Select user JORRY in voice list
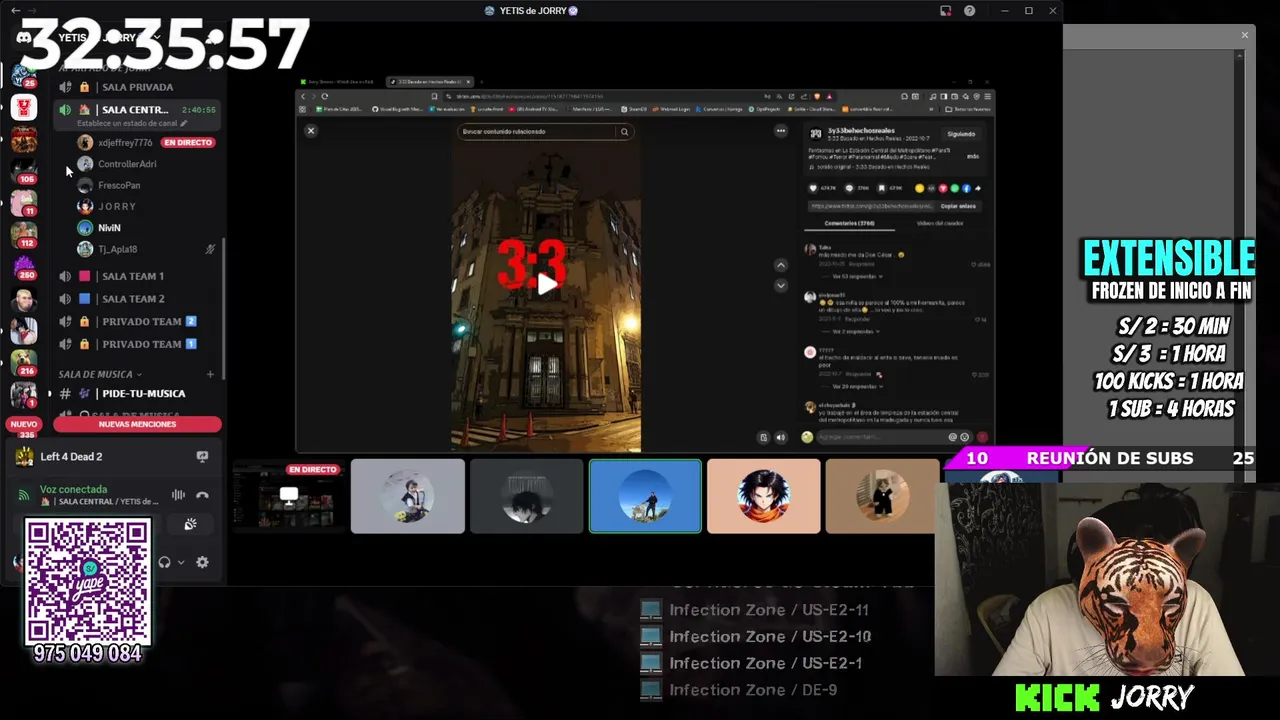This screenshot has width=1280, height=720. pos(117,206)
